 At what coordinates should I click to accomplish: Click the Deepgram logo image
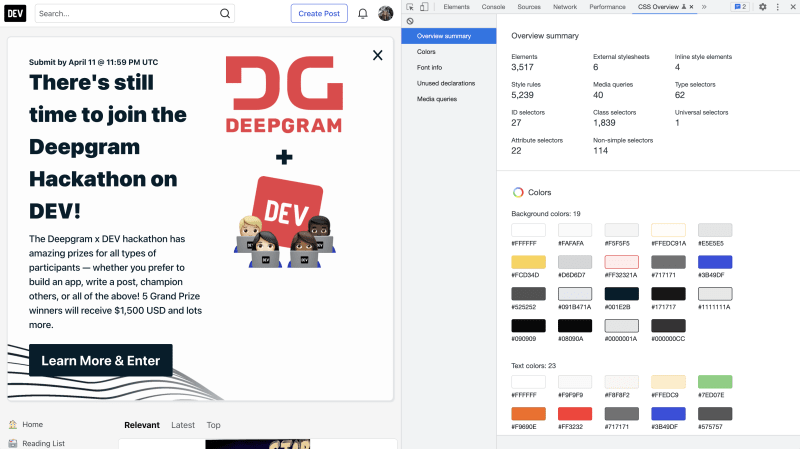[x=284, y=94]
